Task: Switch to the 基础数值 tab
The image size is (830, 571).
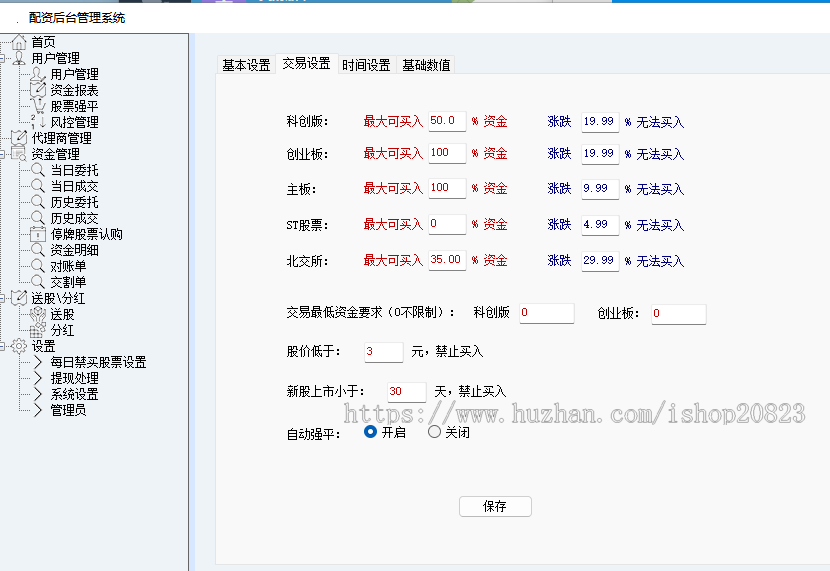Action: point(426,65)
